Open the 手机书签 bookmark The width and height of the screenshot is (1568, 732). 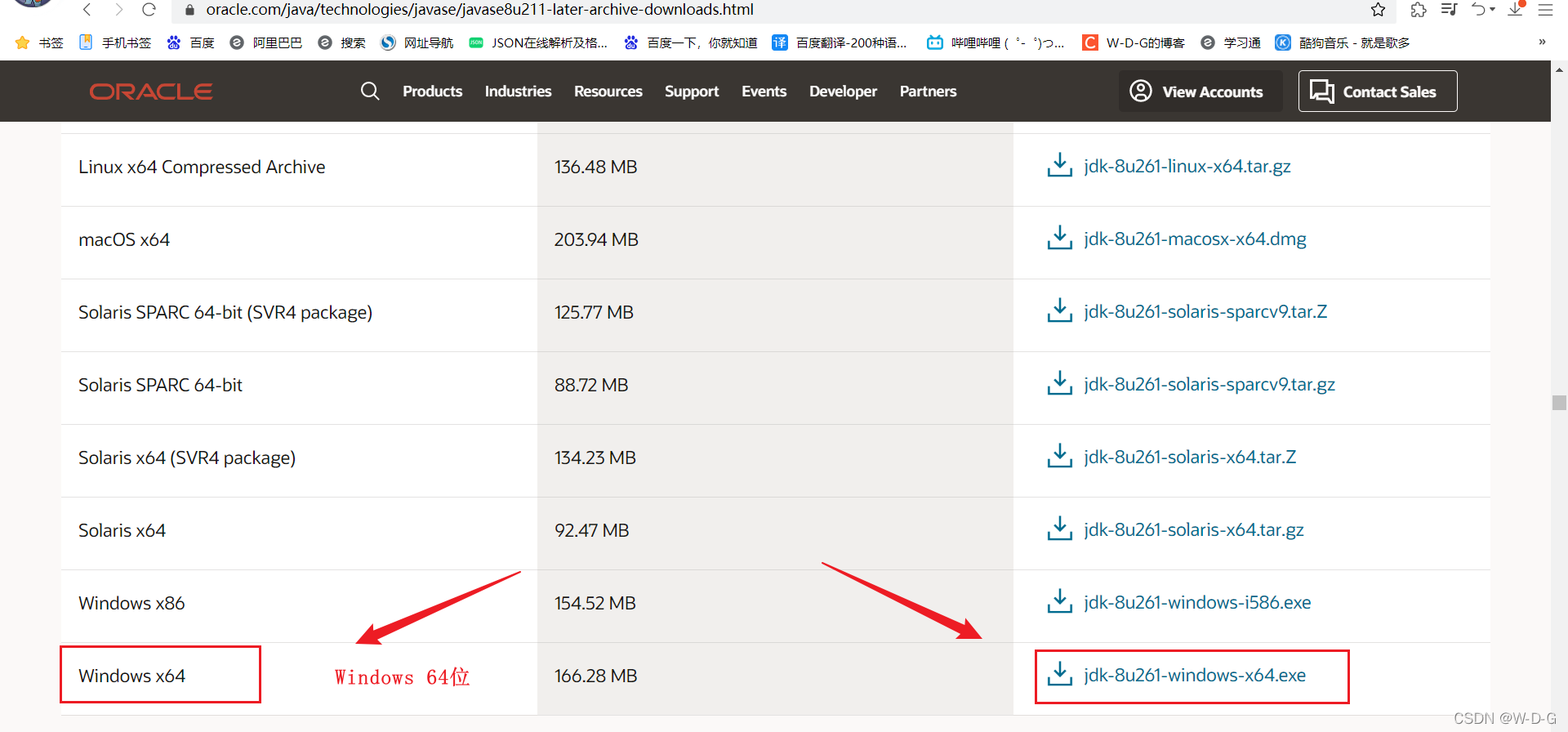pos(115,42)
